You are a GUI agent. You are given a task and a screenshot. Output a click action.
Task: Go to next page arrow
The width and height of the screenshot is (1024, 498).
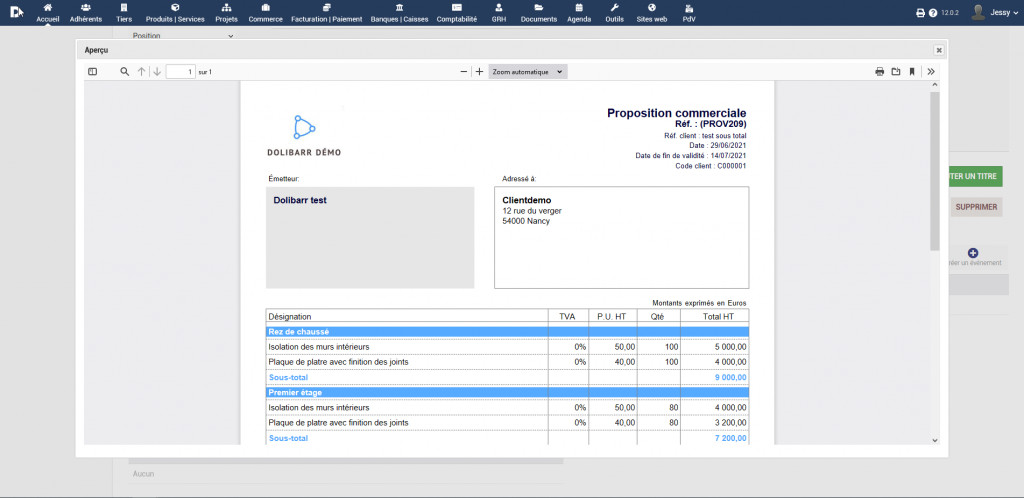tap(157, 72)
